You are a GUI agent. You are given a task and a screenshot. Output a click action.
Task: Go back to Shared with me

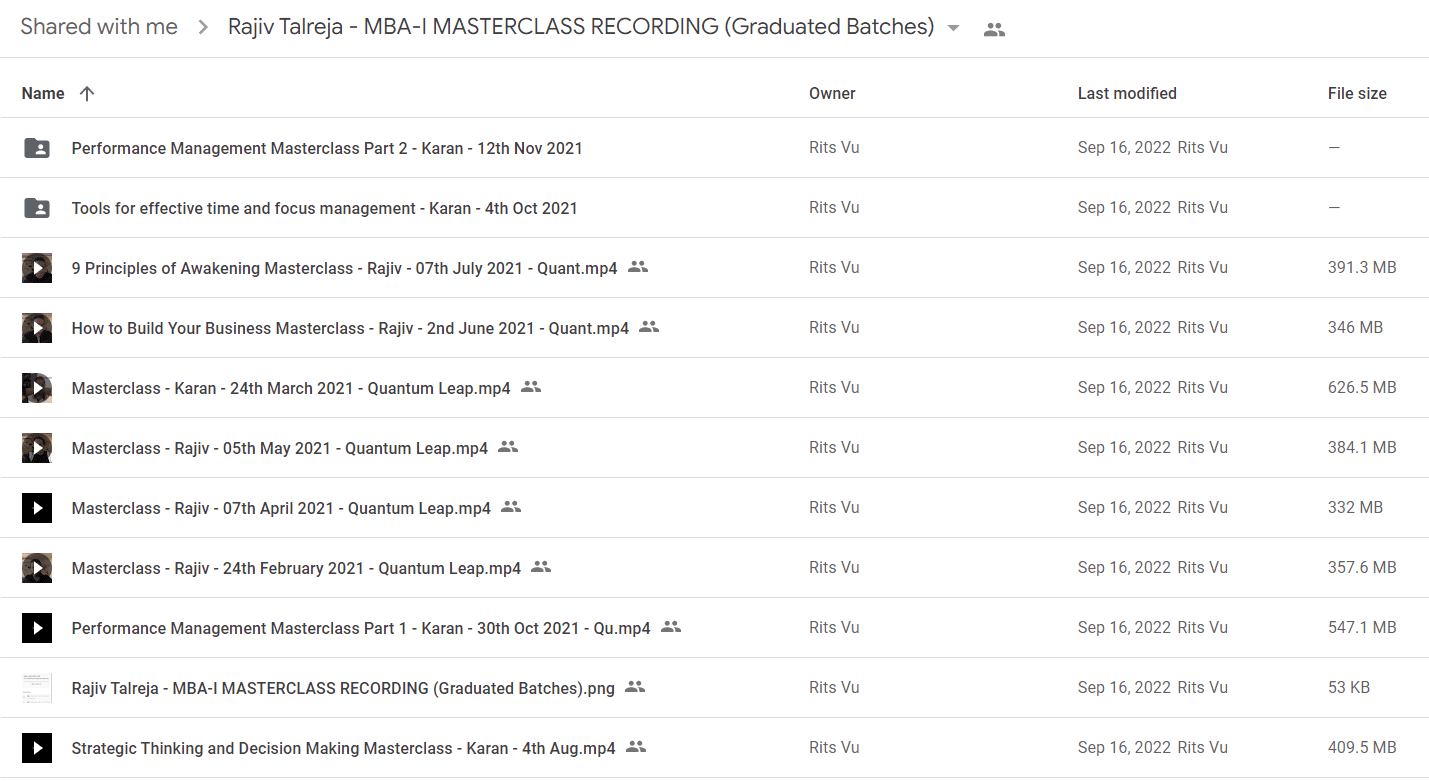pyautogui.click(x=99, y=27)
